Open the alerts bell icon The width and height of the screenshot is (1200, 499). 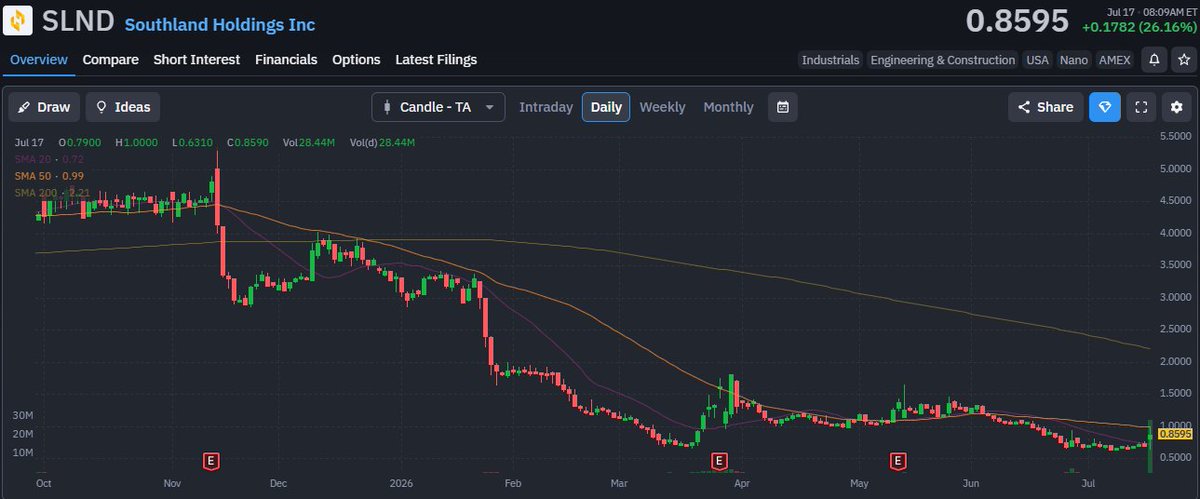pos(1155,60)
